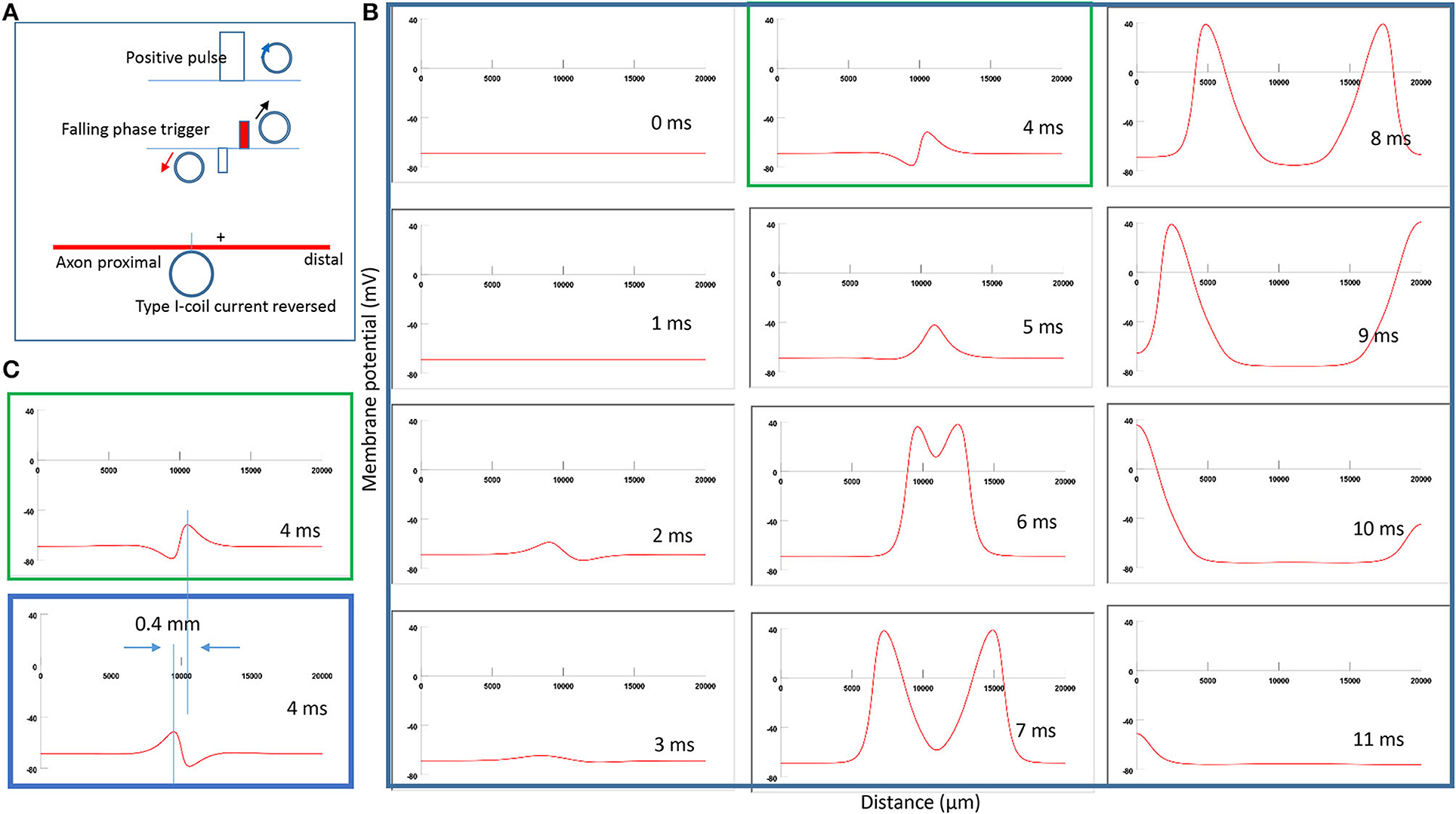Click panel letter 'C'
This screenshot has height=814, width=1456.
[x=11, y=369]
